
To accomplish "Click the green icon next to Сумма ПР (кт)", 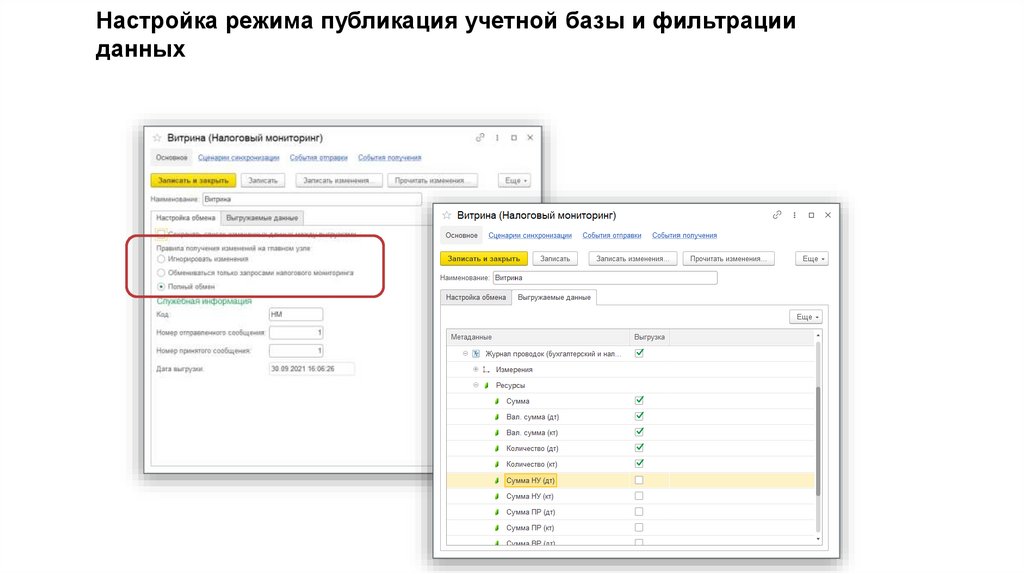I will coord(497,528).
